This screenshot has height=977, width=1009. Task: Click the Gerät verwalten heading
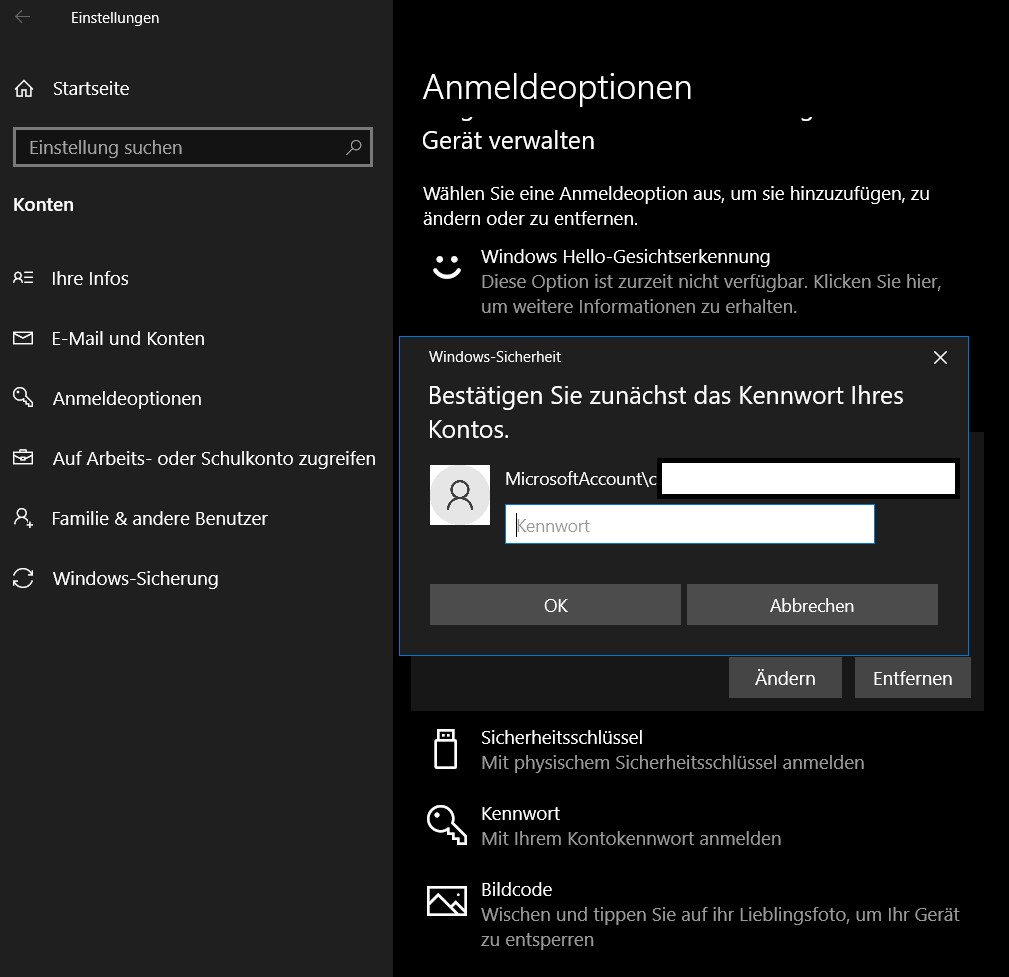coord(508,140)
